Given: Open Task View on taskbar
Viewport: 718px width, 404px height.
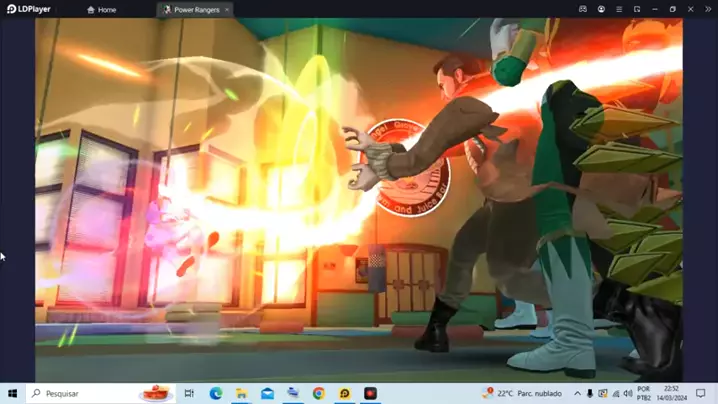Looking at the screenshot, I should coord(189,394).
